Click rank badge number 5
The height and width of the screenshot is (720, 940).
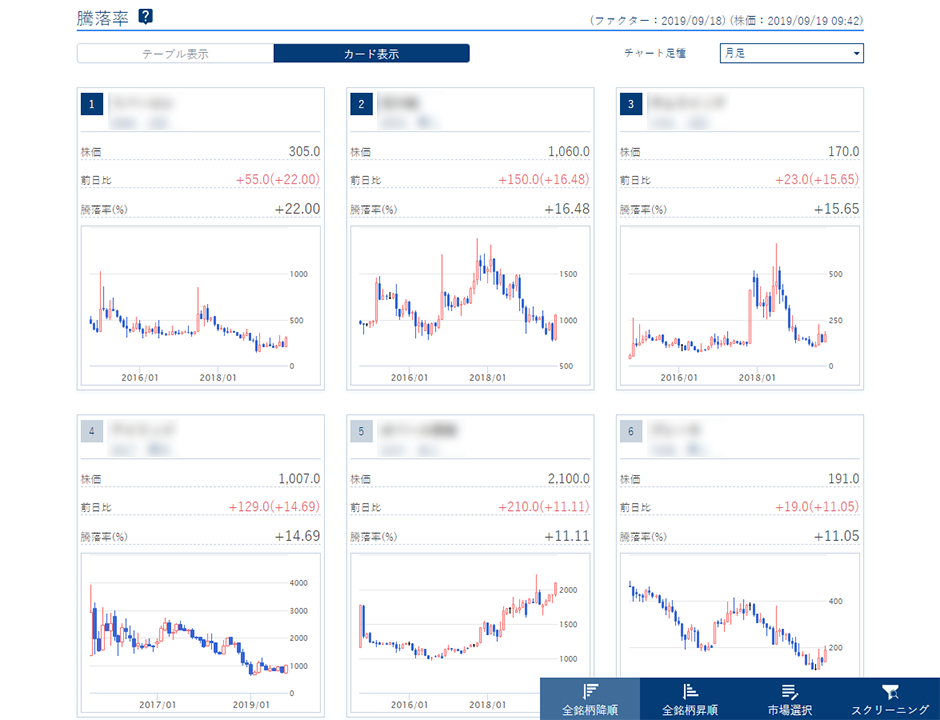[360, 431]
